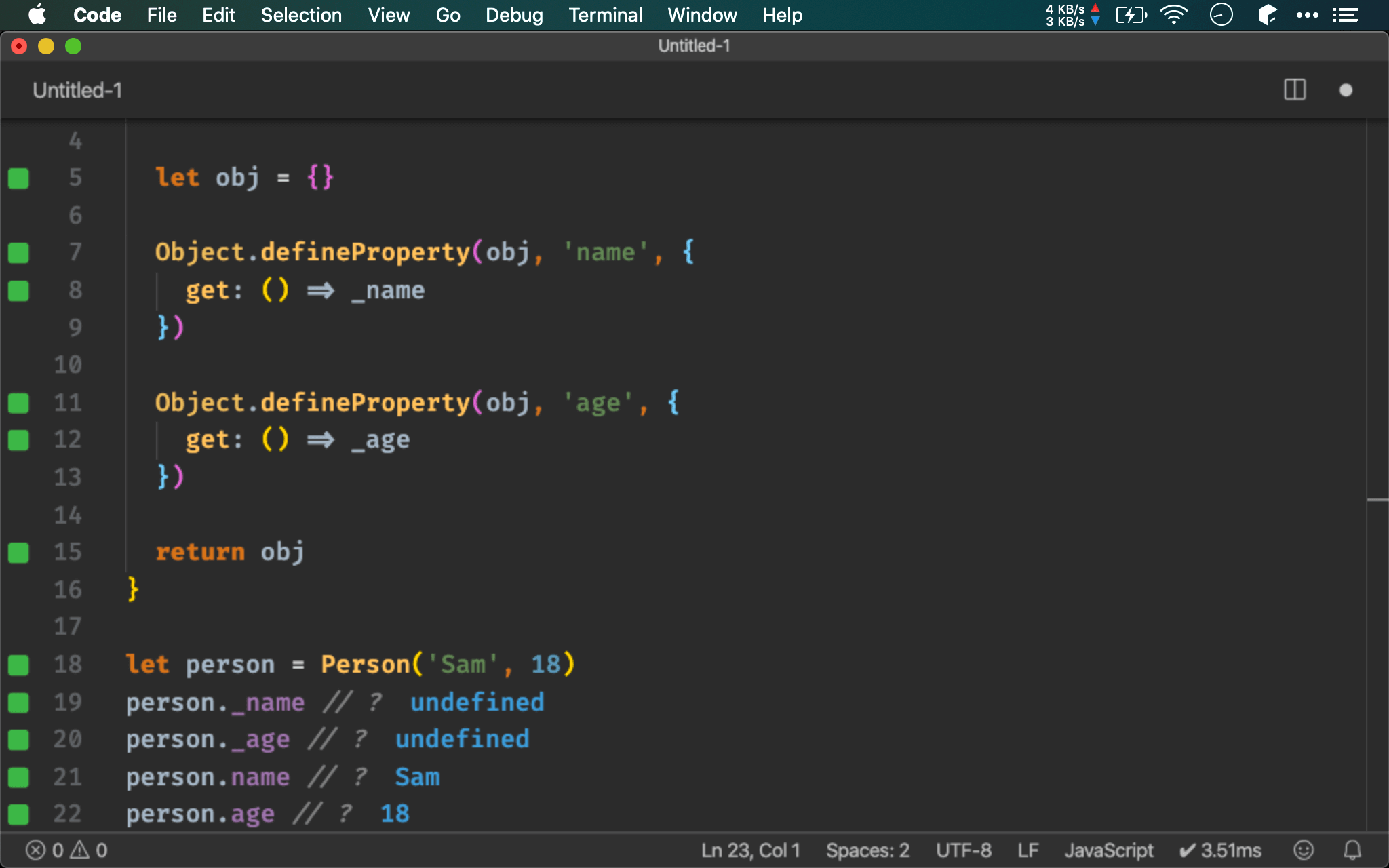This screenshot has width=1389, height=868.
Task: Click the Ln 23, Col 1 position indicator
Action: [x=750, y=850]
